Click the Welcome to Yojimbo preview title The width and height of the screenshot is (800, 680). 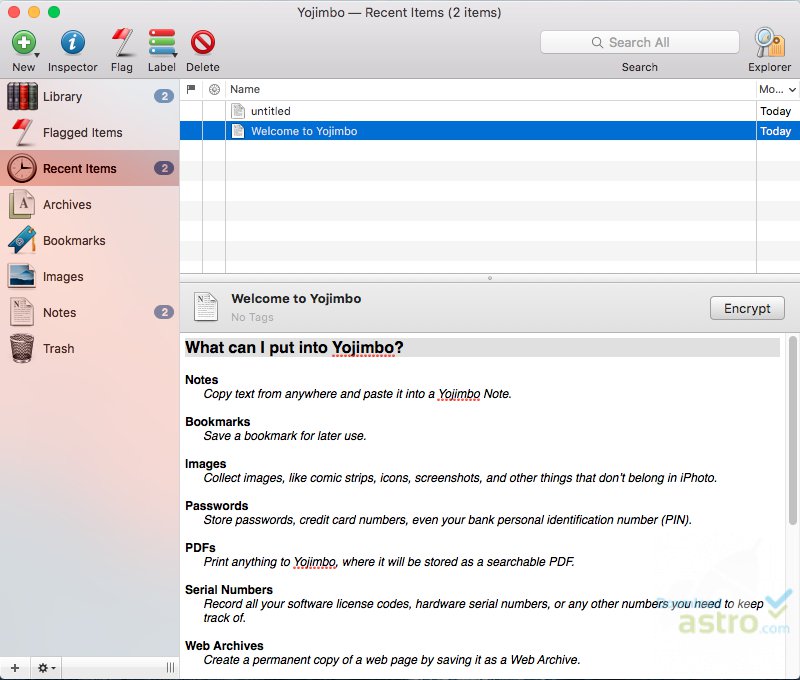click(296, 298)
